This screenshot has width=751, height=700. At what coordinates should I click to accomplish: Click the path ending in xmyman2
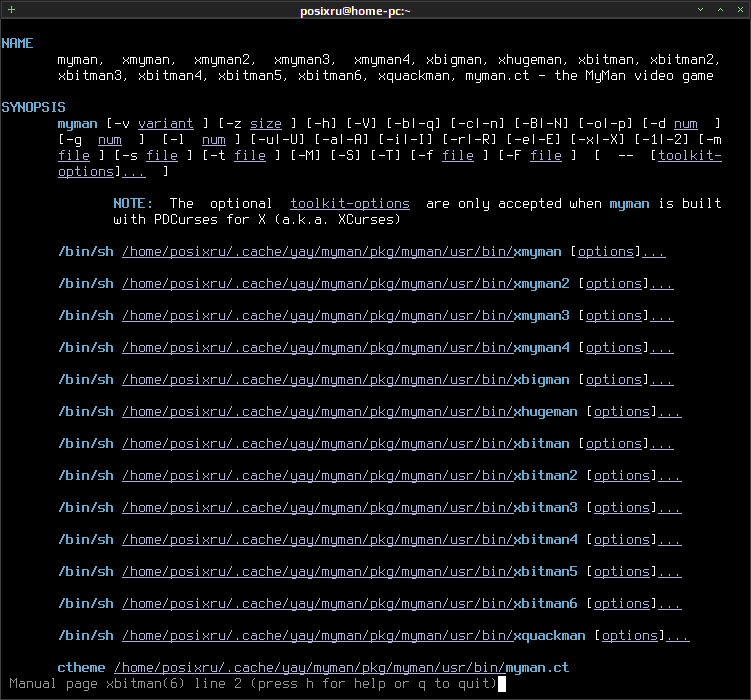click(x=345, y=284)
